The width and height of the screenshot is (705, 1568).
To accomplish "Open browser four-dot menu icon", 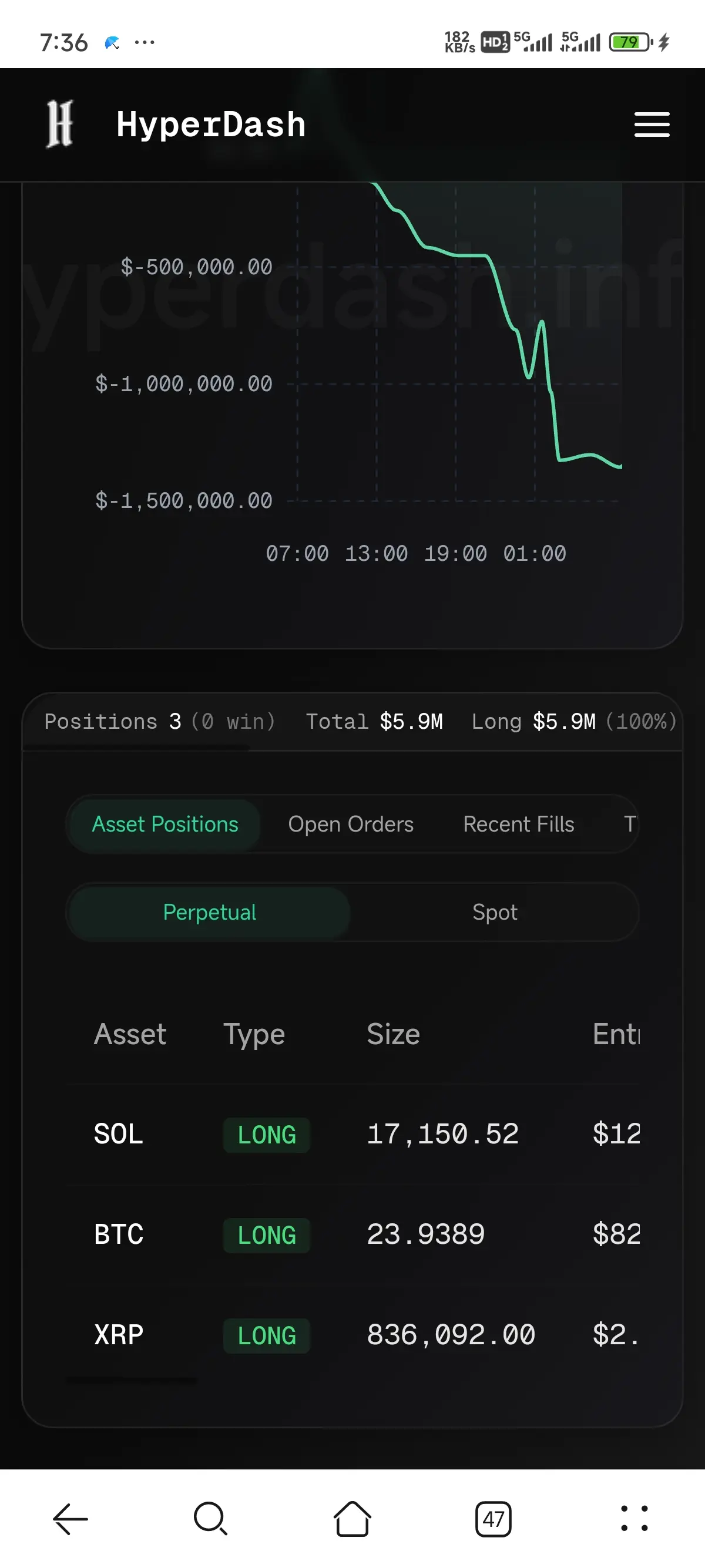I will click(634, 1519).
